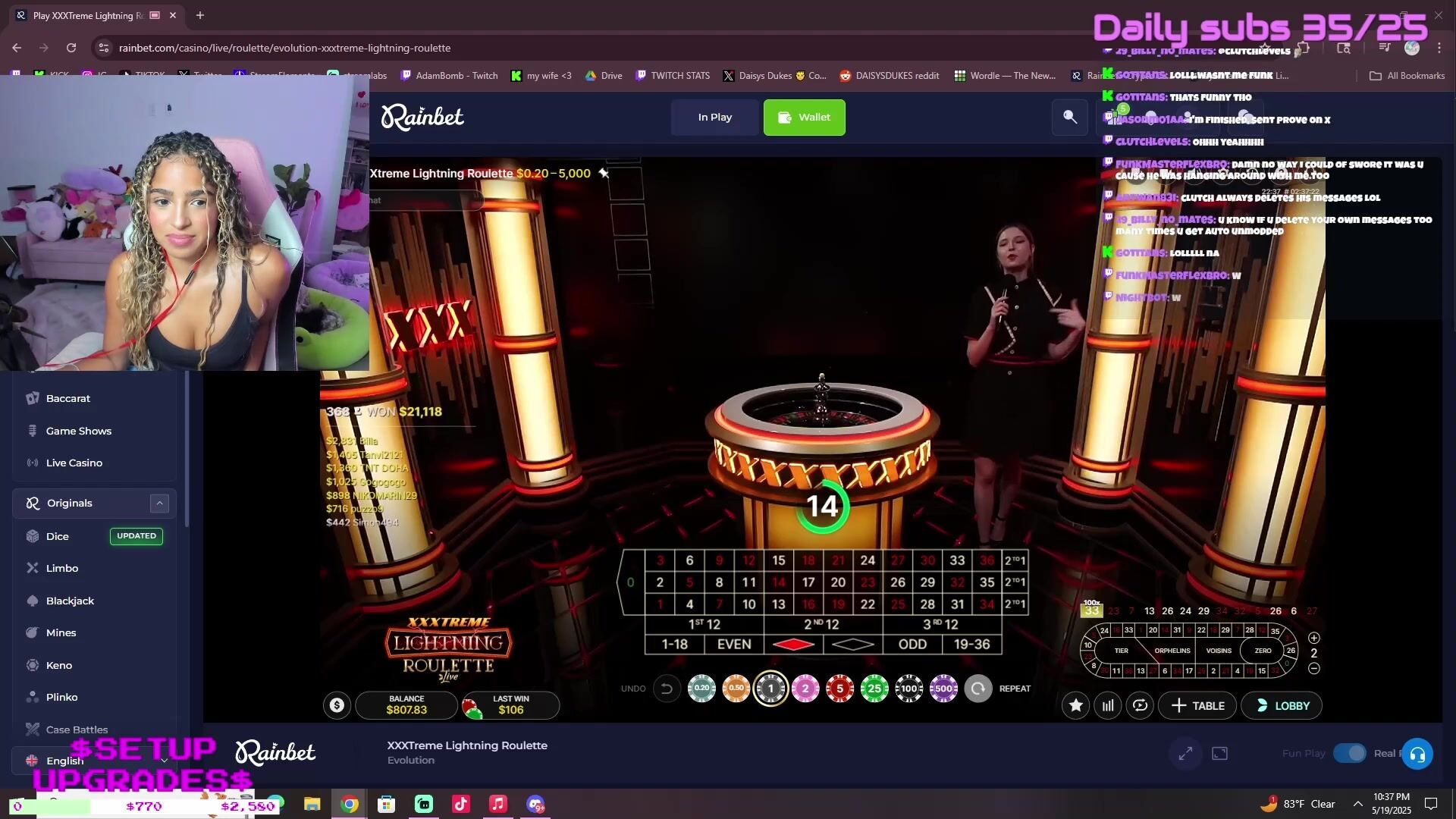This screenshot has width=1456, height=819.
Task: Open the Wallet
Action: click(x=804, y=118)
